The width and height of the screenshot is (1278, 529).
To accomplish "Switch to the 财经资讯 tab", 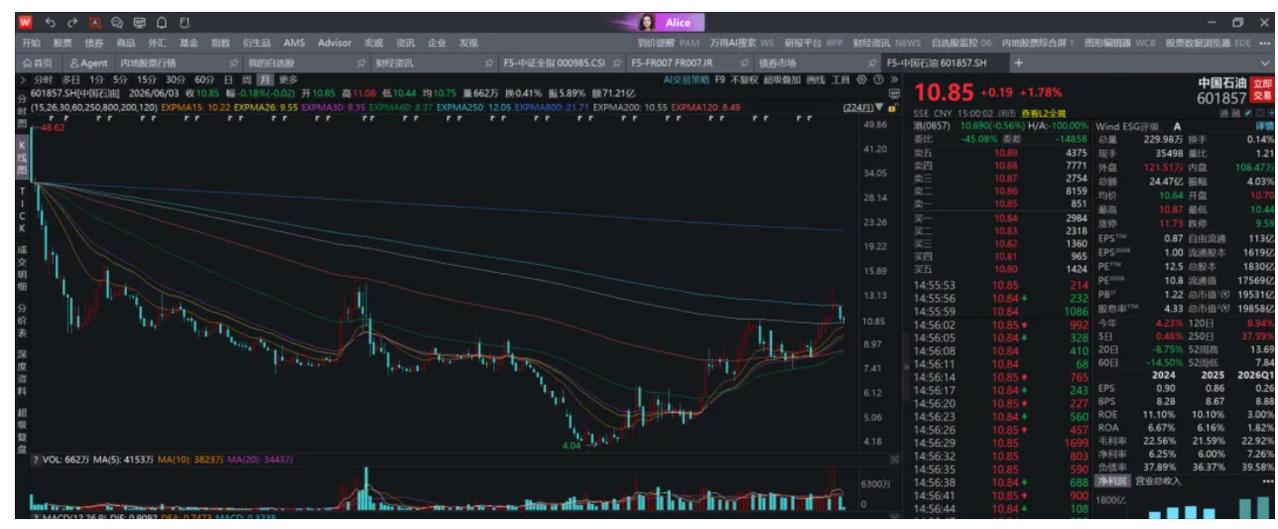I will click(396, 62).
